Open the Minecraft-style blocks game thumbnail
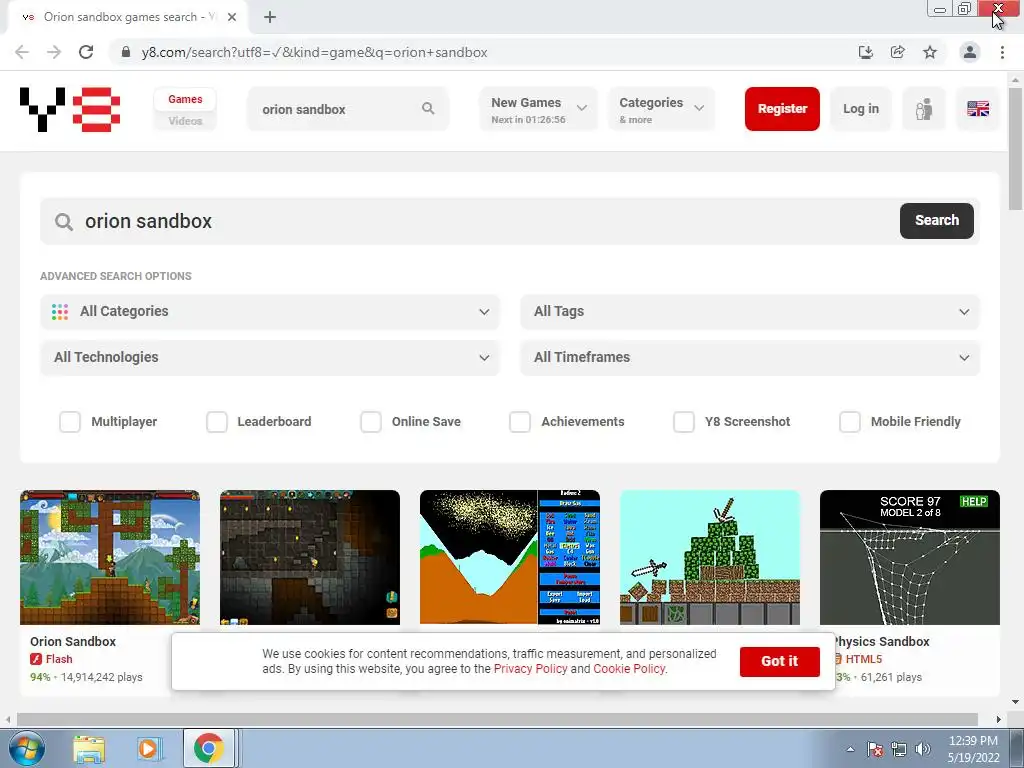This screenshot has height=768, width=1024. click(710, 557)
